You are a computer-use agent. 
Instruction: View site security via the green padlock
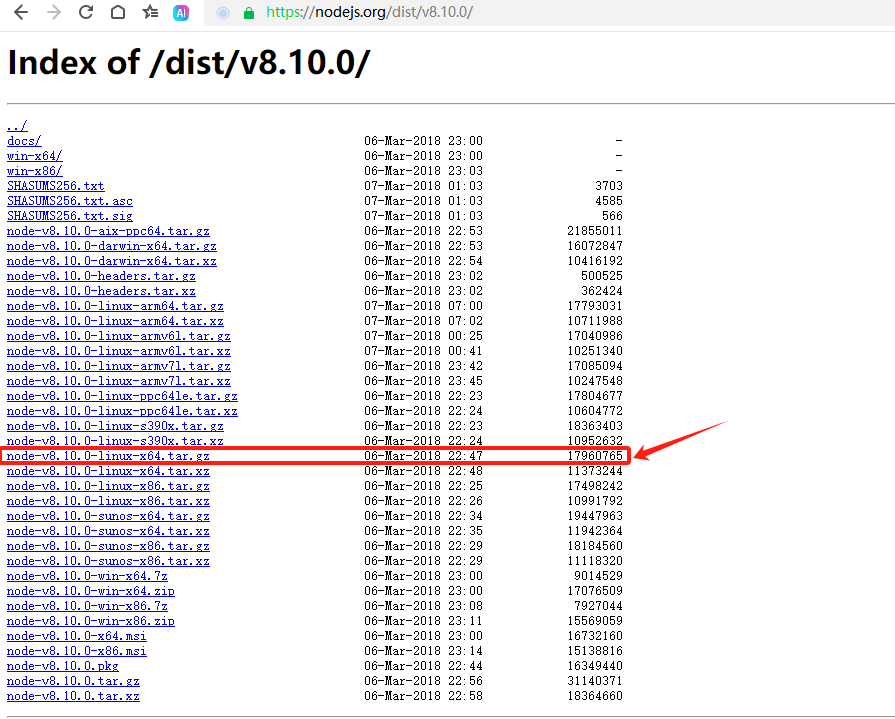(248, 13)
